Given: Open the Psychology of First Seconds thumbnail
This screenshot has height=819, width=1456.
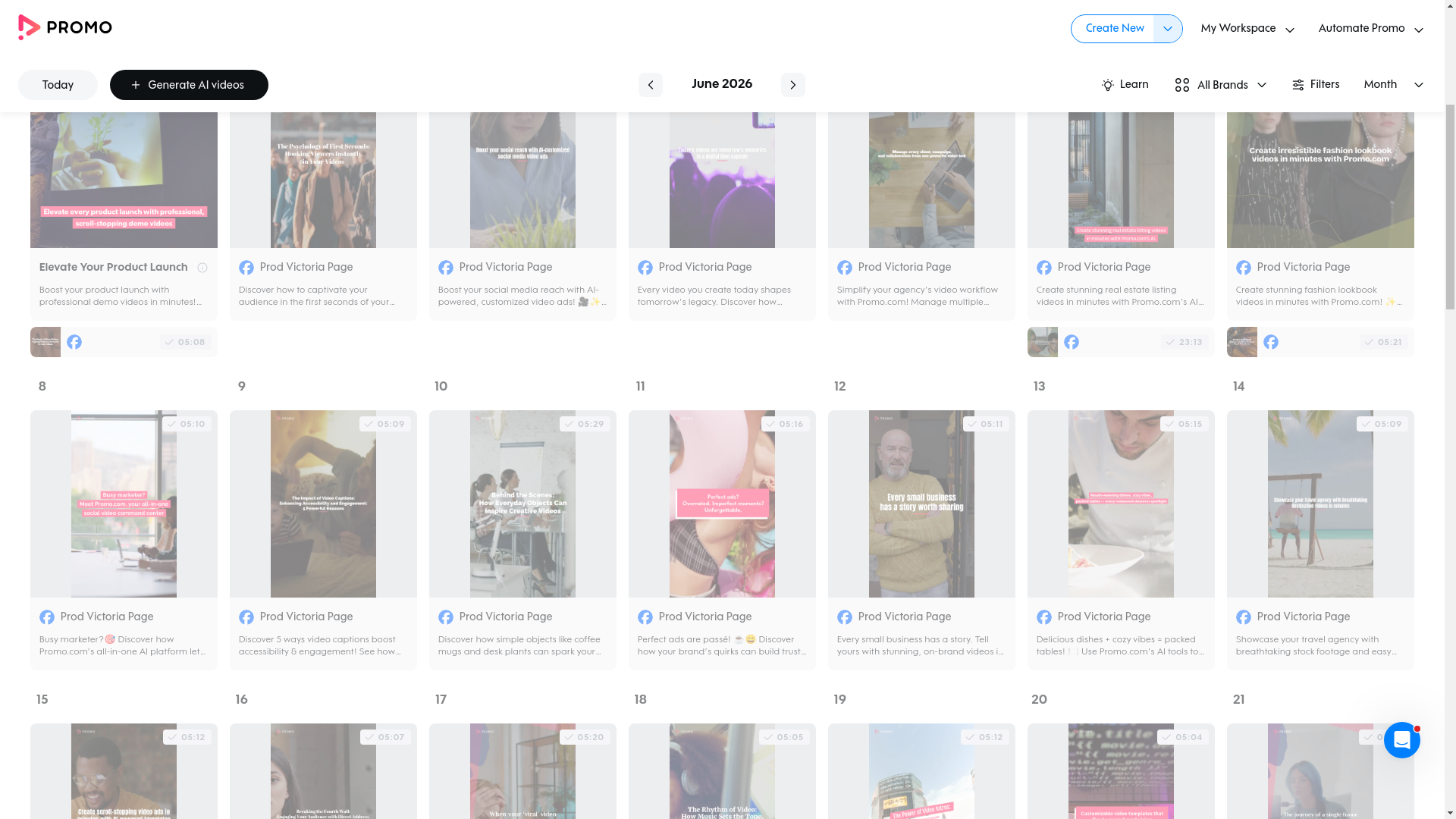Looking at the screenshot, I should tap(323, 180).
